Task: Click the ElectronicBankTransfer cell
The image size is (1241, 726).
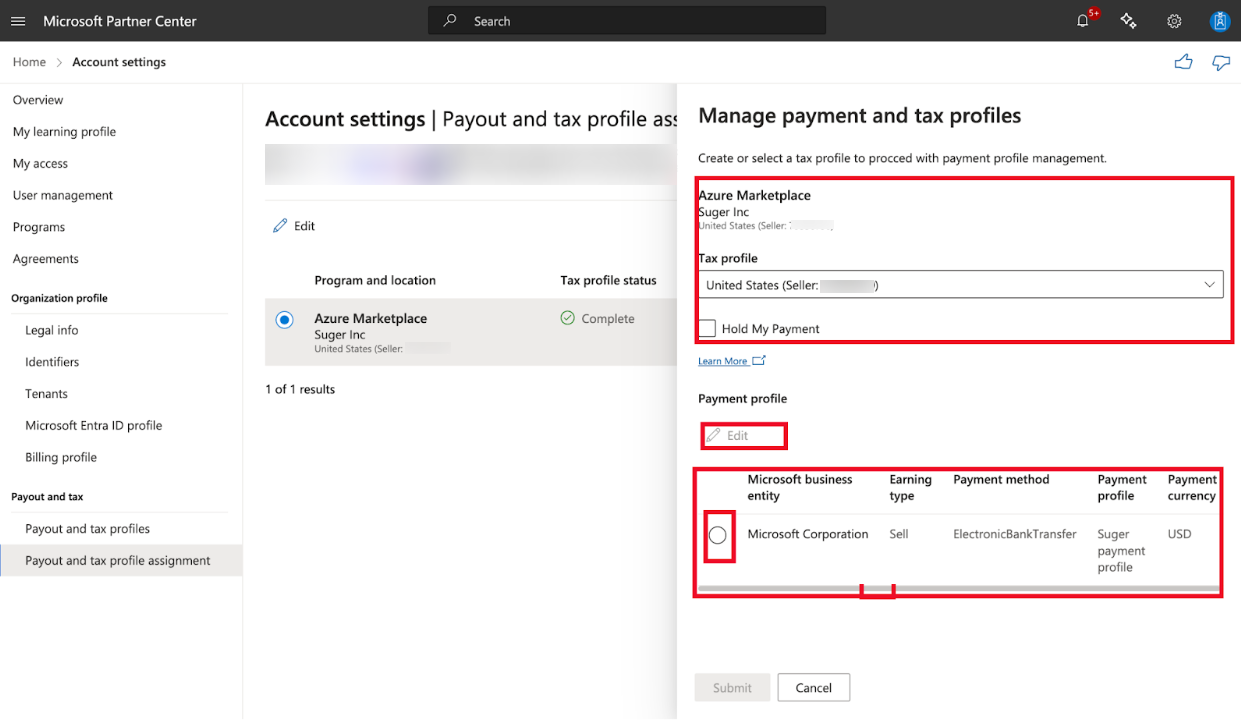Action: coord(1015,535)
